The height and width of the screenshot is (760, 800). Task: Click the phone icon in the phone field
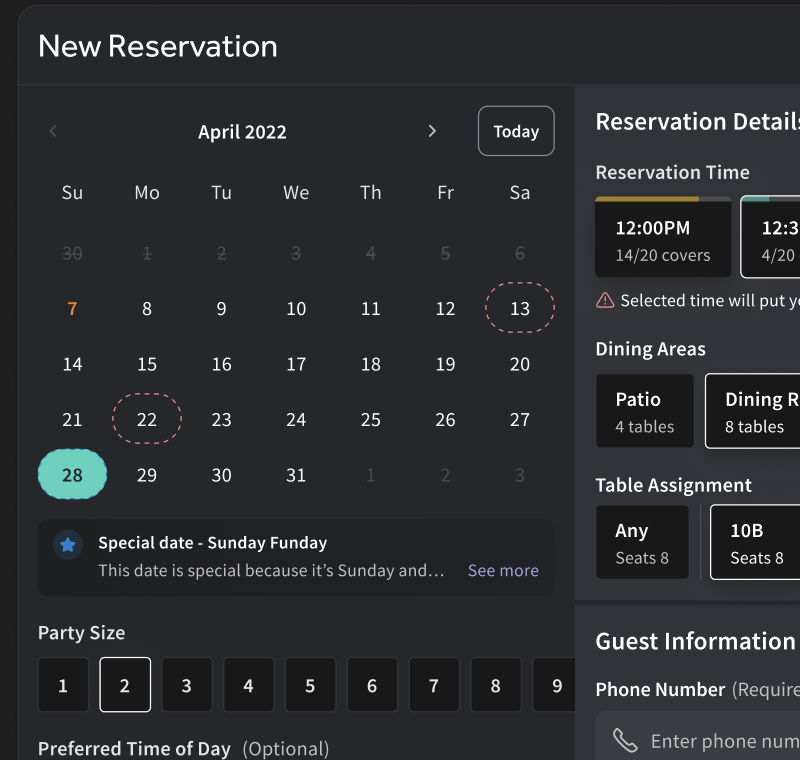pos(625,740)
